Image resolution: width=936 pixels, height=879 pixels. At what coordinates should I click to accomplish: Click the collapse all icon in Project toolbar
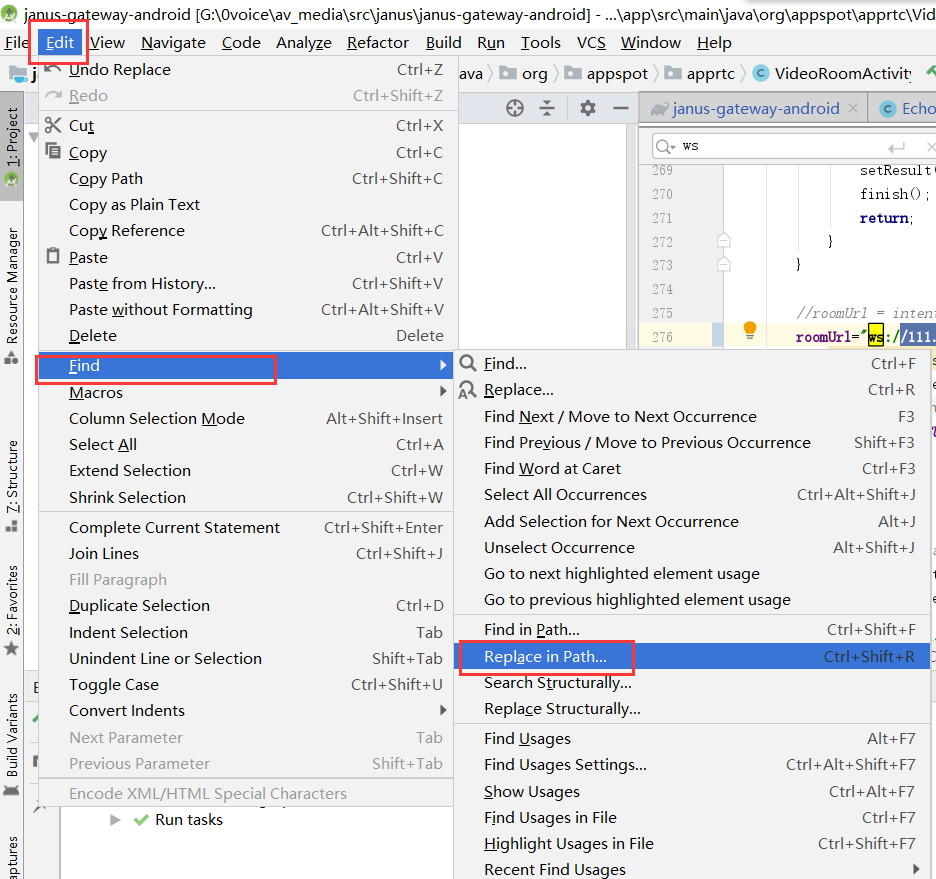[547, 108]
